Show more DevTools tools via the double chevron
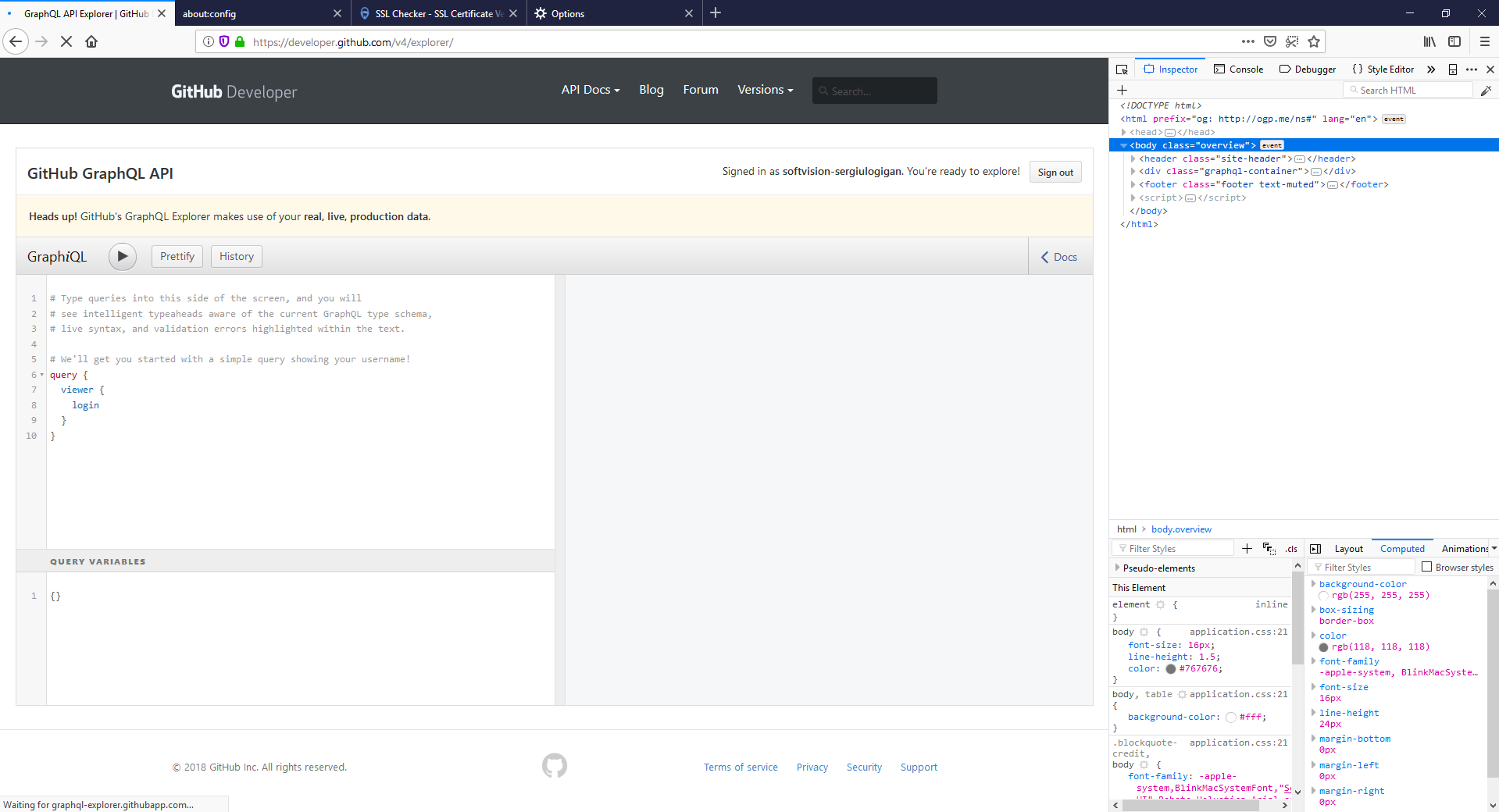 tap(1431, 69)
